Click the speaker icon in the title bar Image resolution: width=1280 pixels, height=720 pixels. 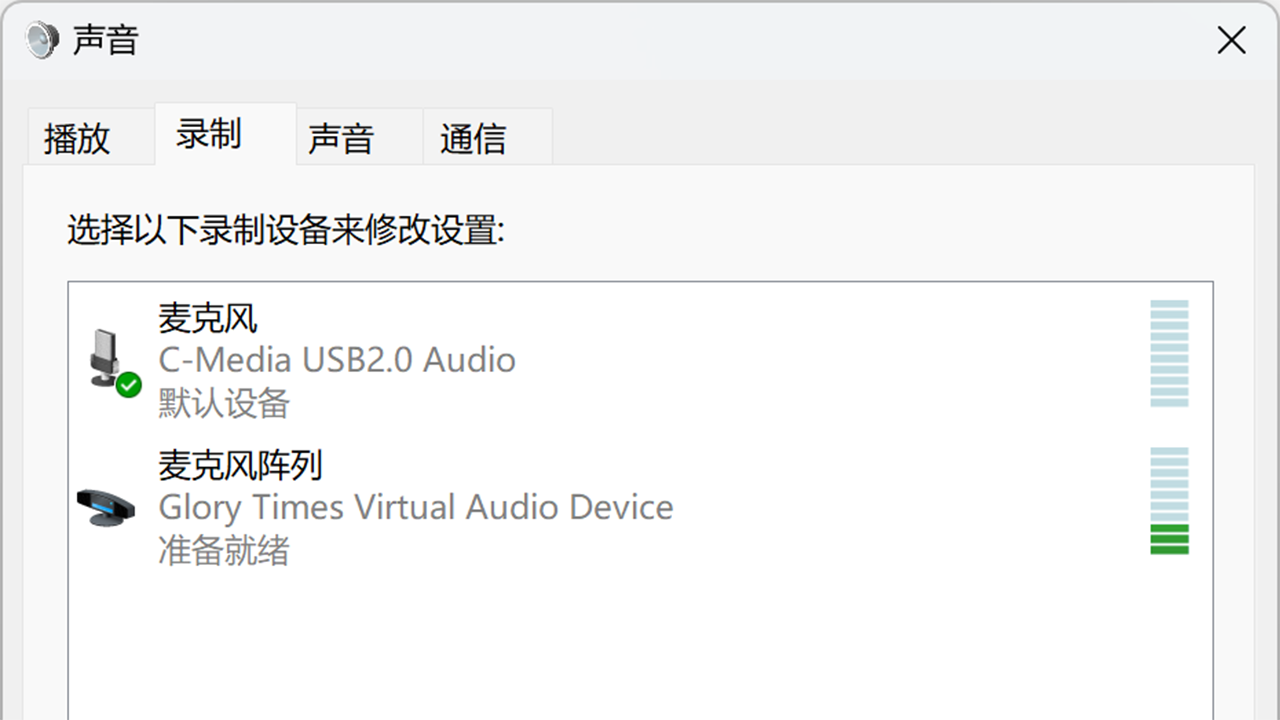42,40
